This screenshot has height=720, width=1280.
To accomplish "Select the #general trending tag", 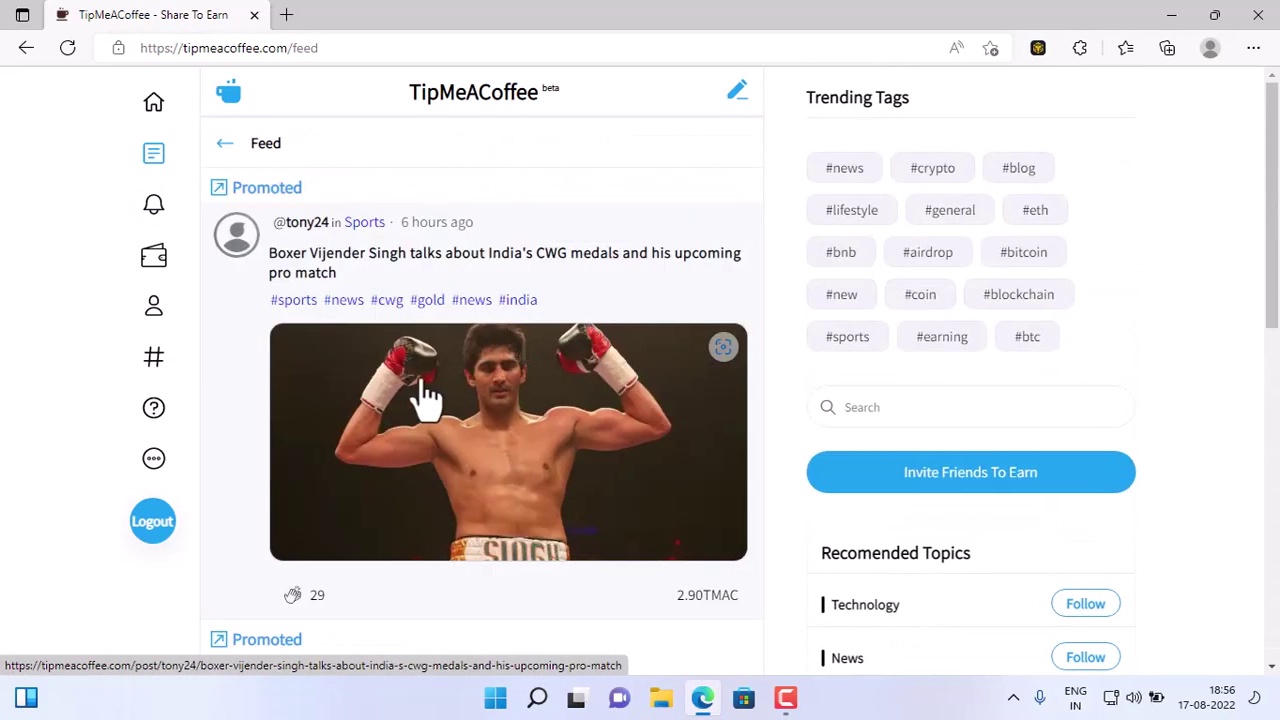I will click(x=950, y=210).
